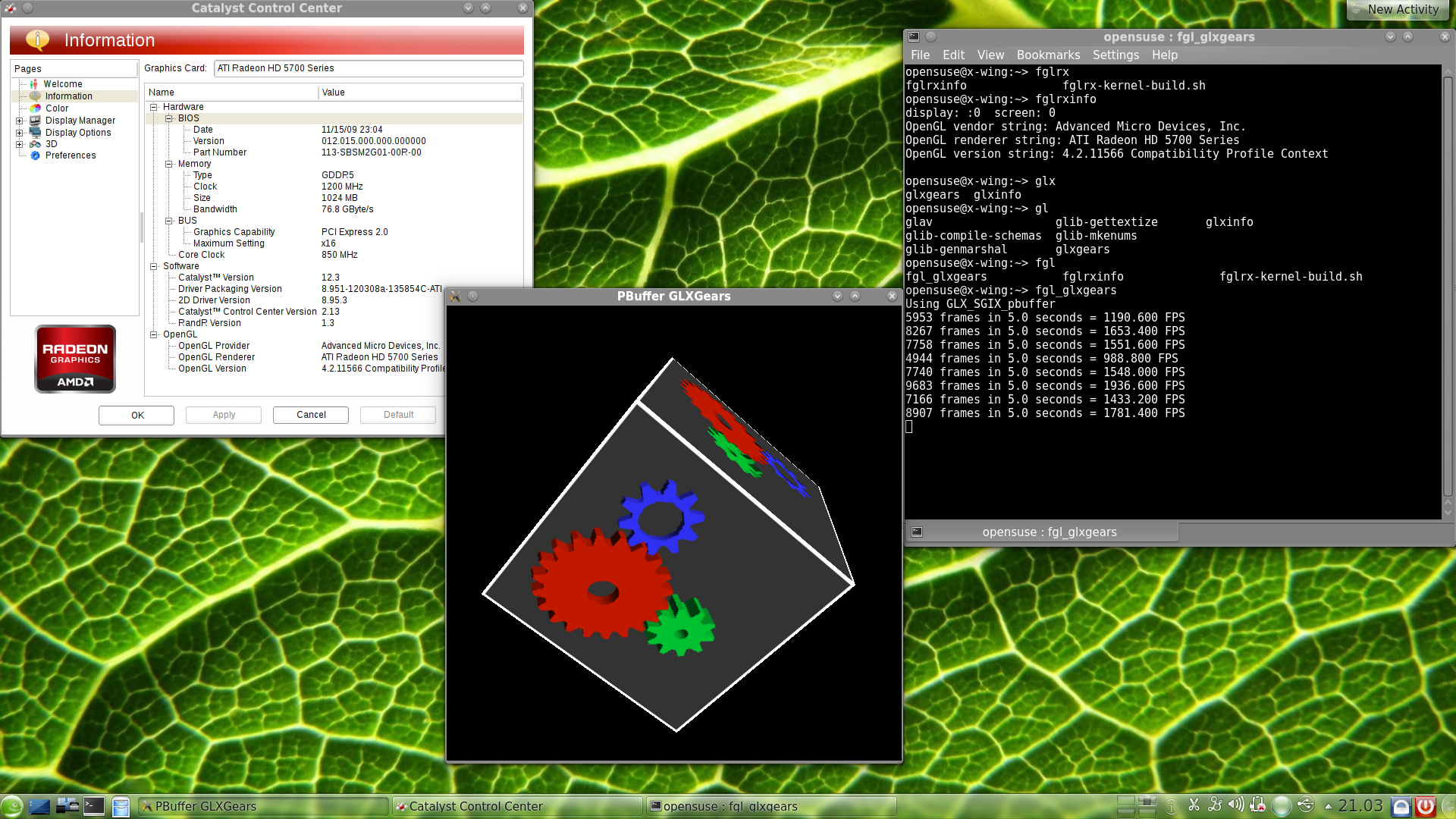Select the 3D page in Pages tree
Viewport: 1456px width, 819px height.
52,144
